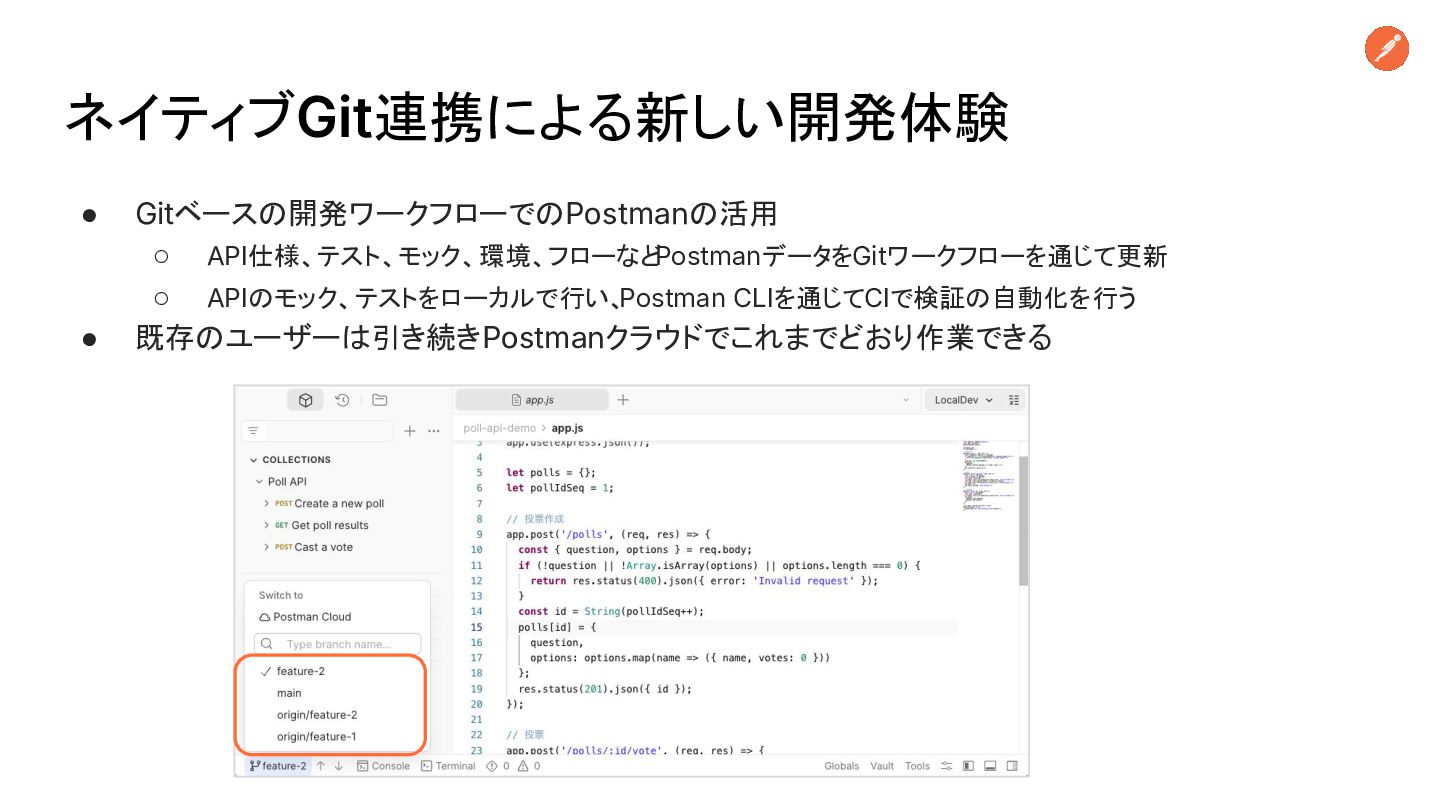Screen dimensions: 1440x810
Task: Click the code minimap preview
Action: point(988,475)
